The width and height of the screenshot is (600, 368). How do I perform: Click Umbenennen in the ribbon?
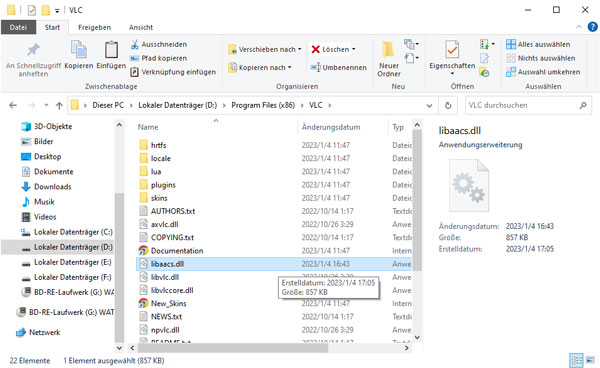pyautogui.click(x=338, y=67)
